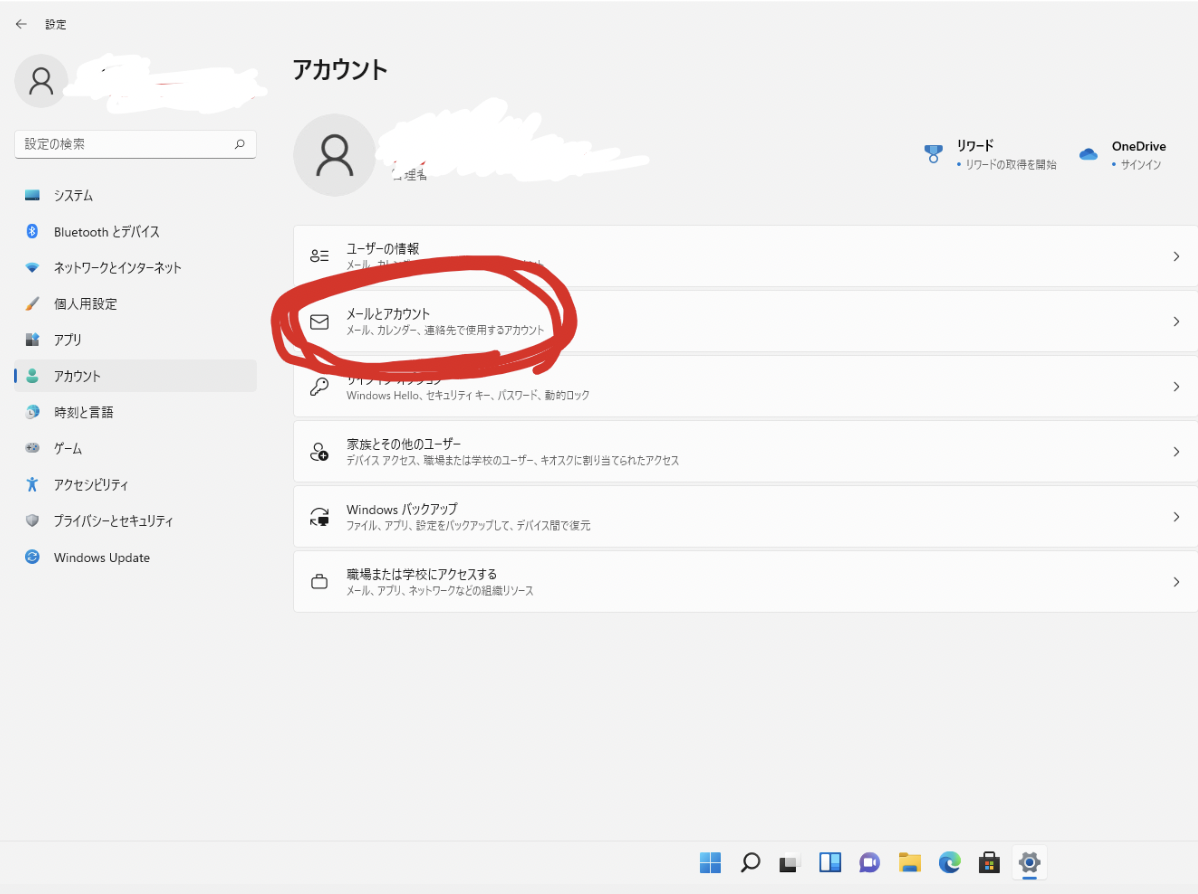Click the game controller icon
Screen dimensions: 1198x894
[x=32, y=448]
